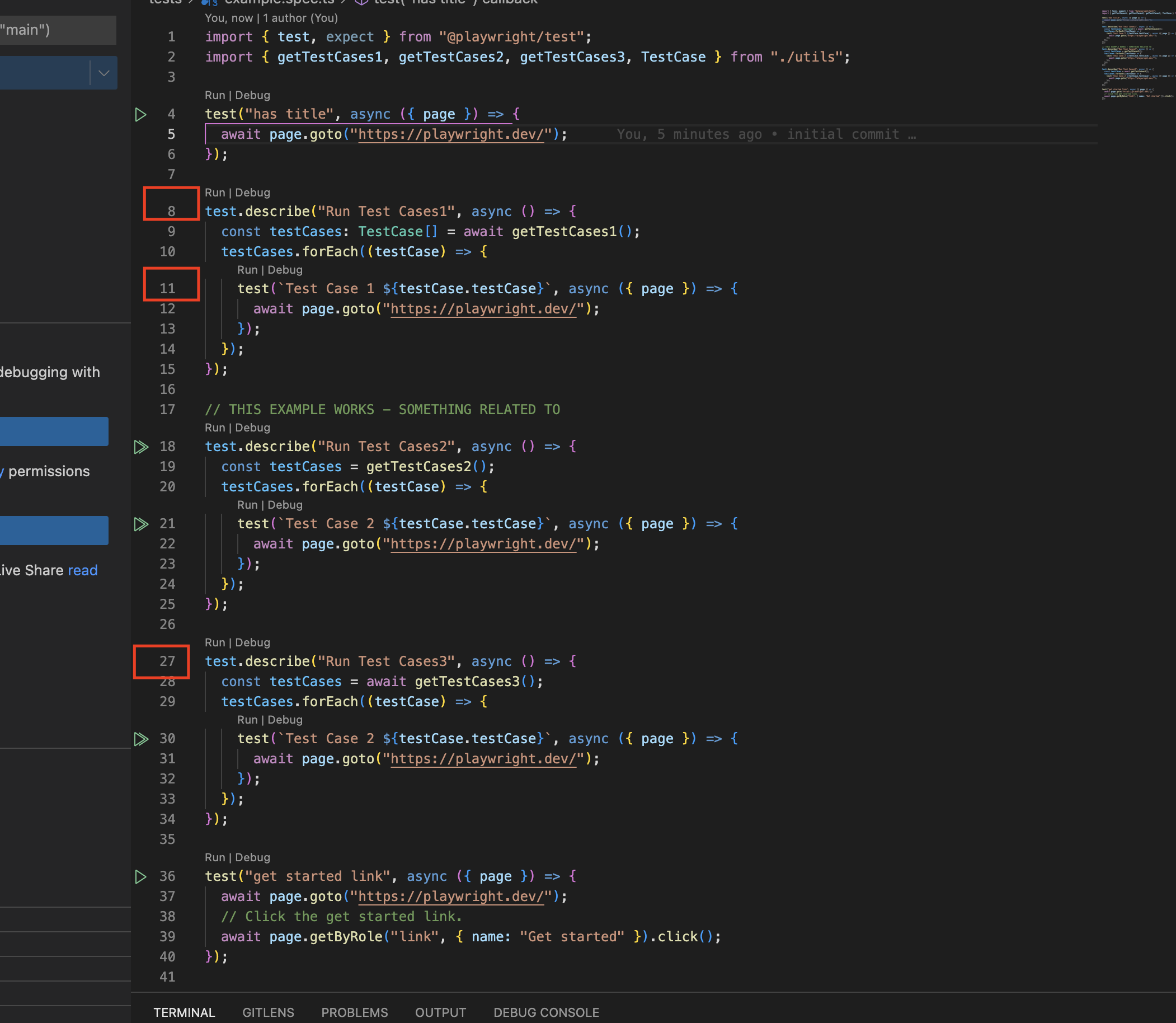Switch to the GITLENS panel tab
The width and height of the screenshot is (1176, 1023).
tap(267, 1012)
